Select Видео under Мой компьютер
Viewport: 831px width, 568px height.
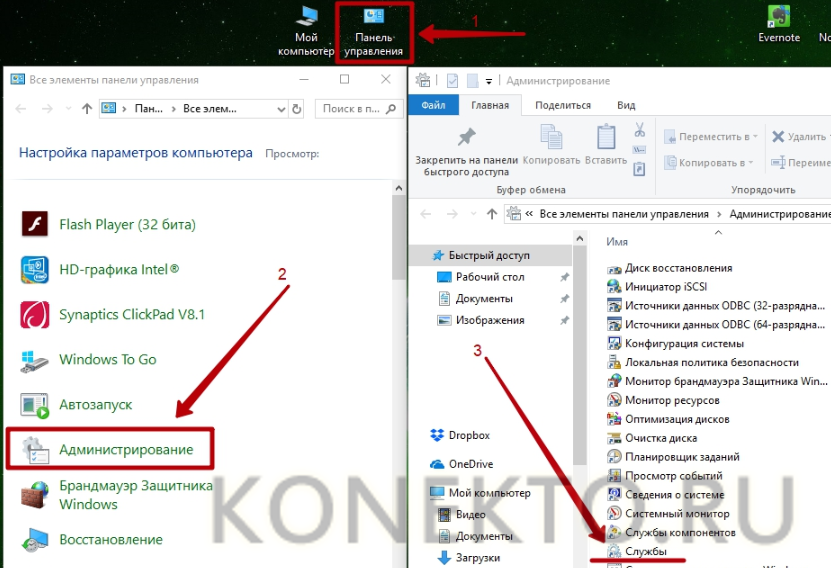462,514
